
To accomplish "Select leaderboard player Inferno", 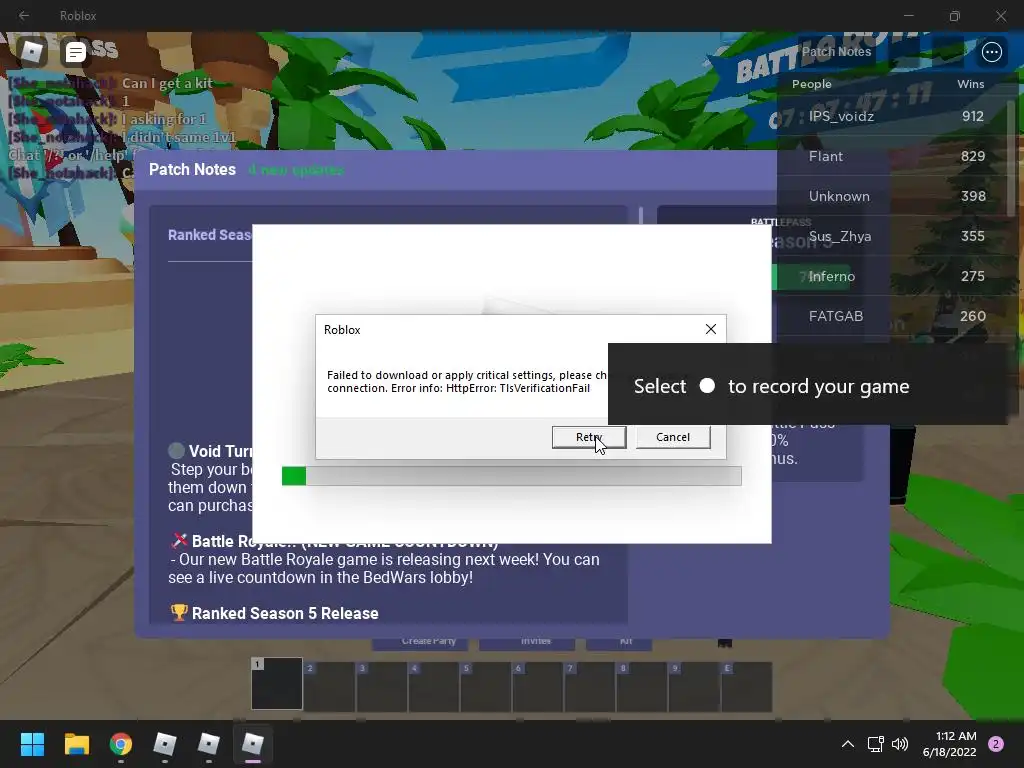I will [x=831, y=276].
